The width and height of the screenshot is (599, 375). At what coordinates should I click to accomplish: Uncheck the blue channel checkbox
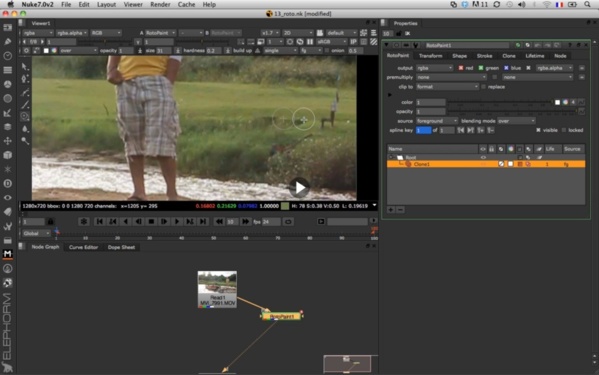tap(506, 68)
